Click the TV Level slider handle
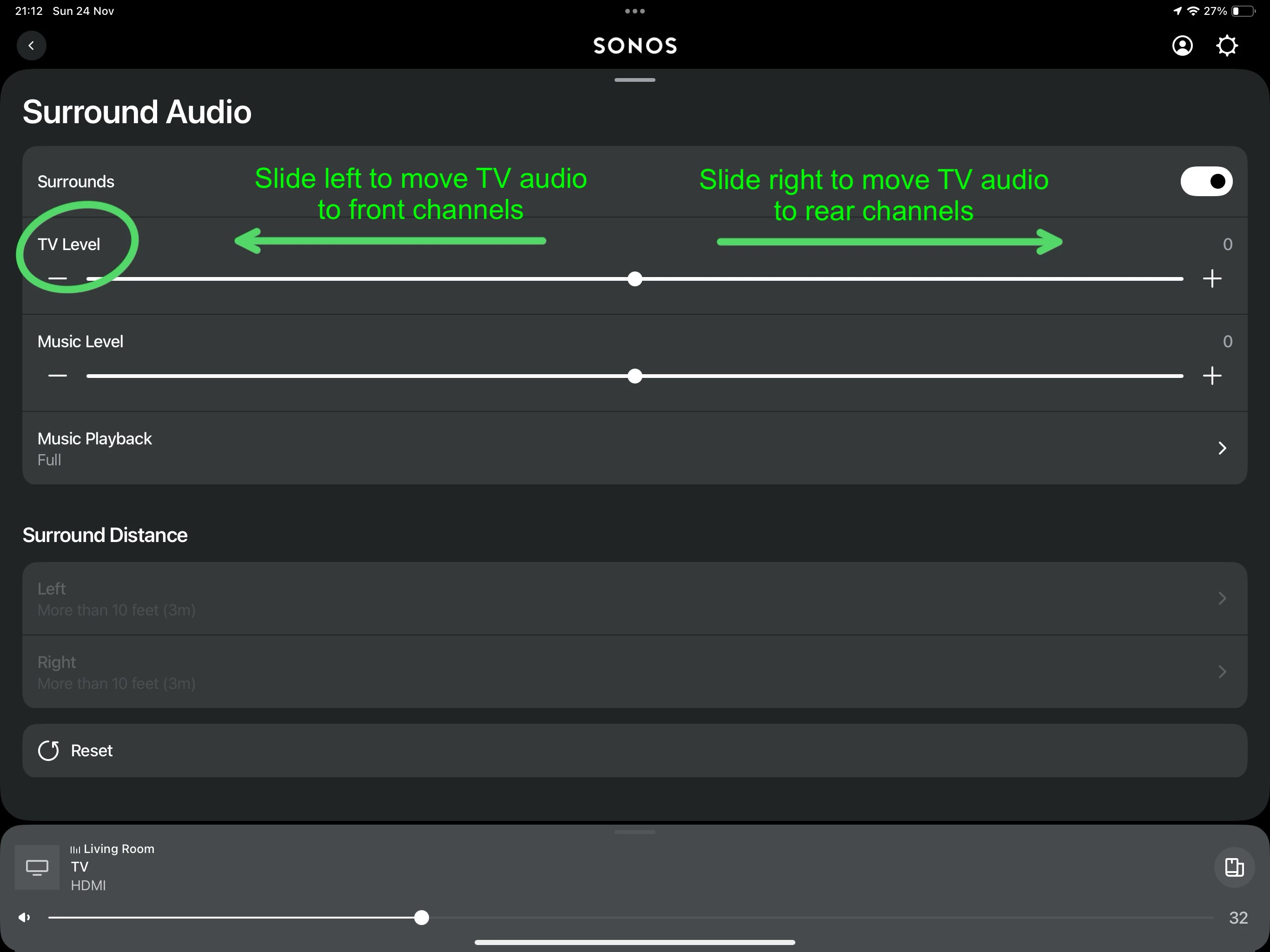Viewport: 1270px width, 952px height. (x=635, y=279)
